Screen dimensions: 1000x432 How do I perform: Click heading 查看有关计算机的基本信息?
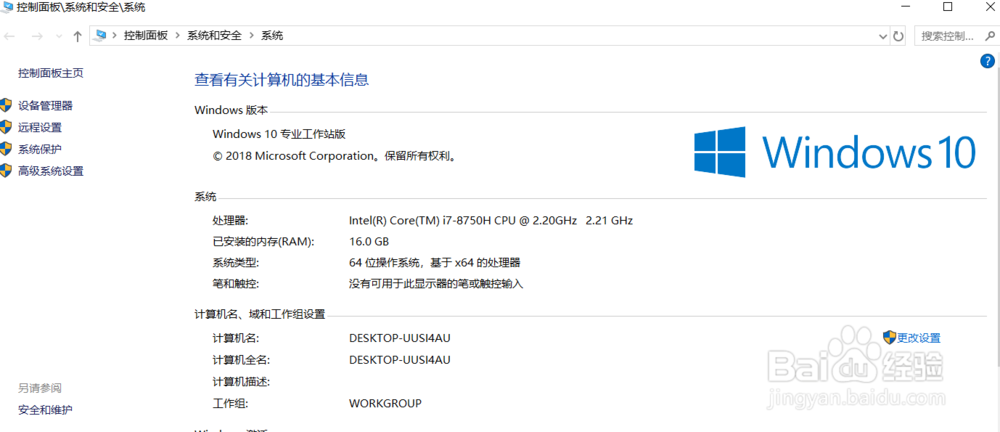tap(281, 80)
